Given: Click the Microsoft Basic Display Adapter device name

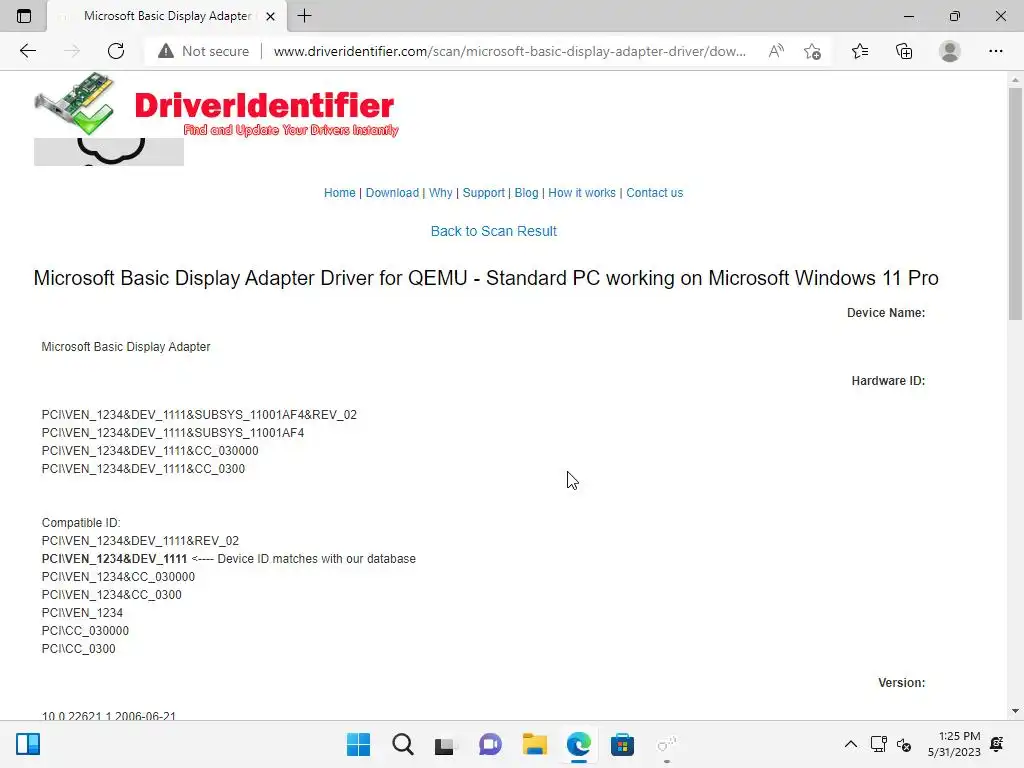Looking at the screenshot, I should click(x=126, y=347).
